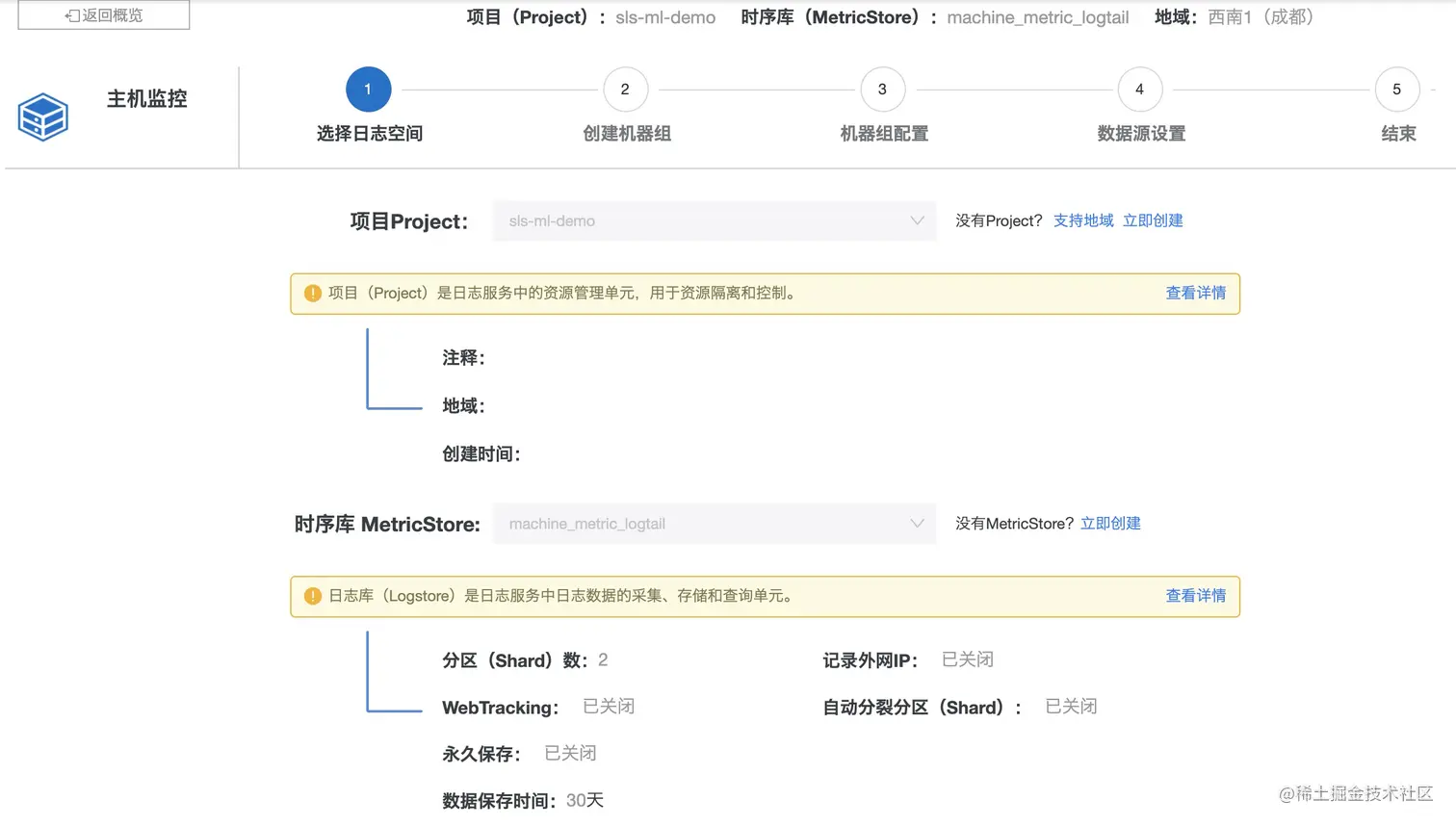This screenshot has width=1456, height=826.
Task: Click the 注释 field label
Action: [463, 358]
